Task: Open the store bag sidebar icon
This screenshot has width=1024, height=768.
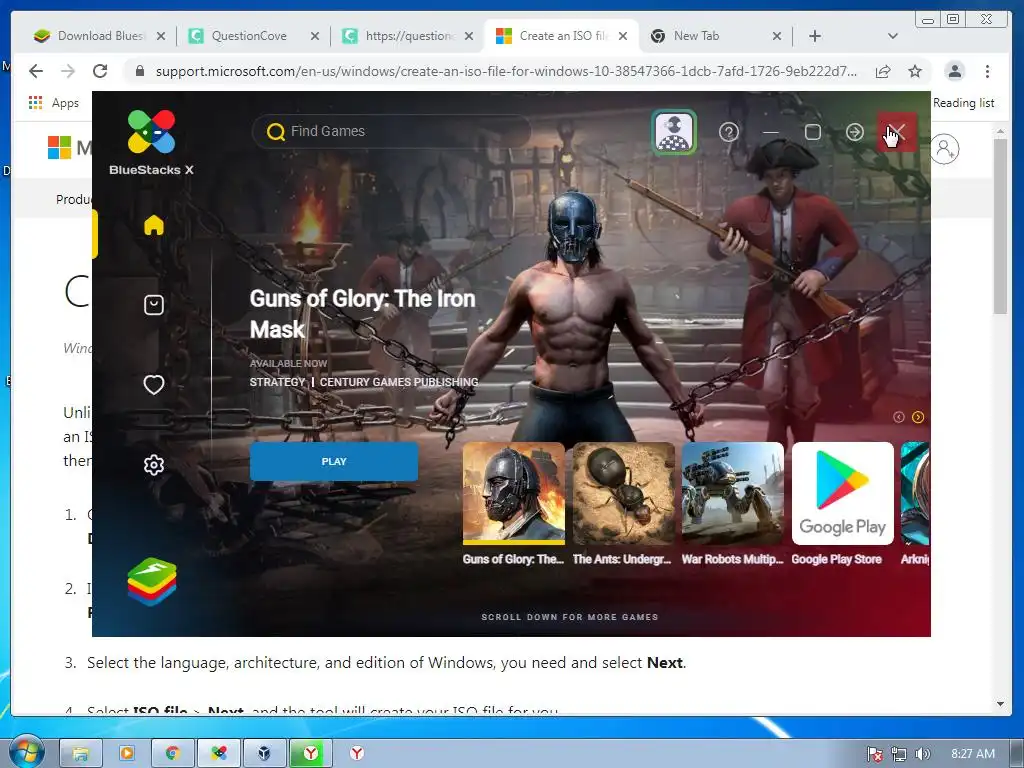Action: click(x=153, y=305)
